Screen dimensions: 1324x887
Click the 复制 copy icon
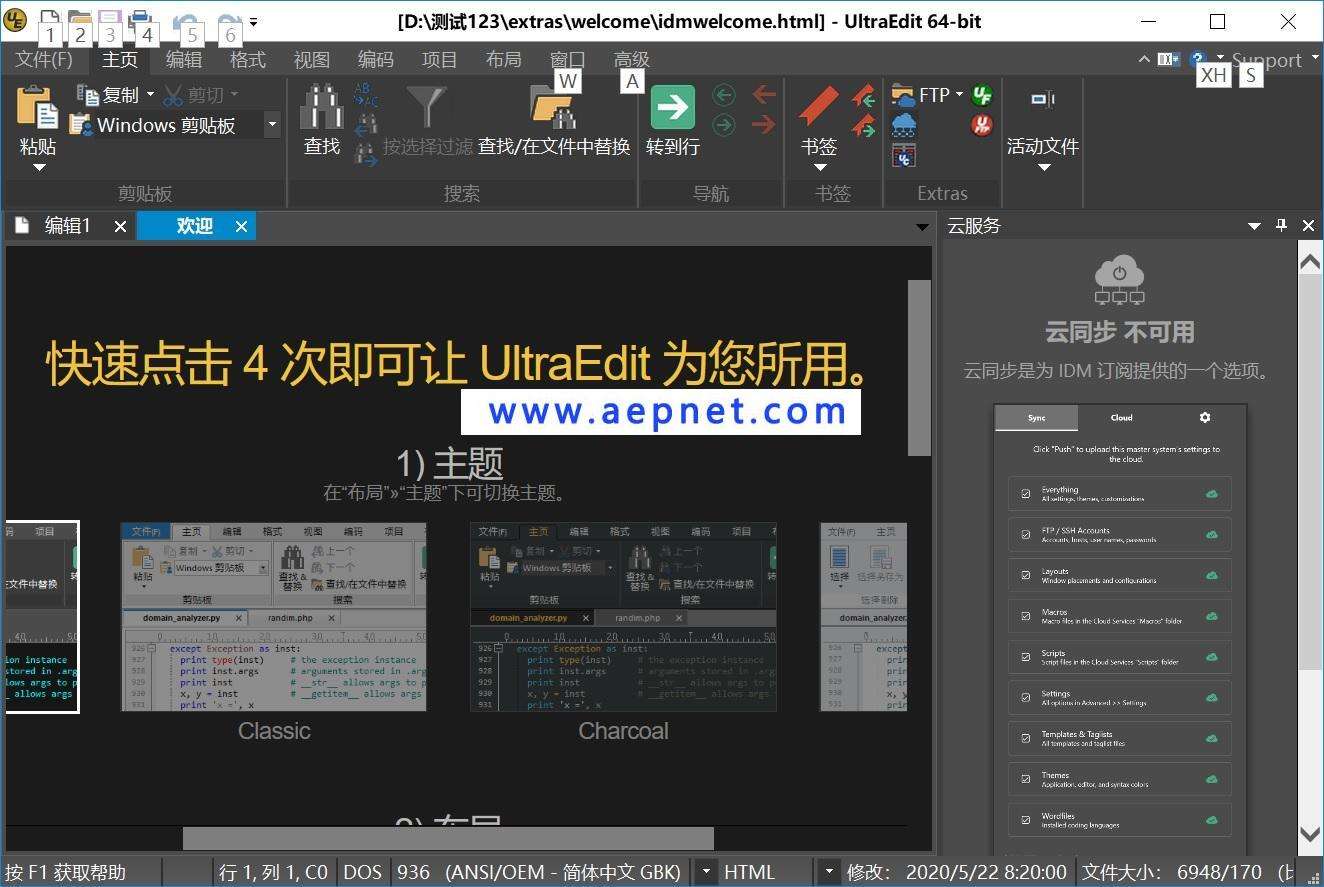88,95
